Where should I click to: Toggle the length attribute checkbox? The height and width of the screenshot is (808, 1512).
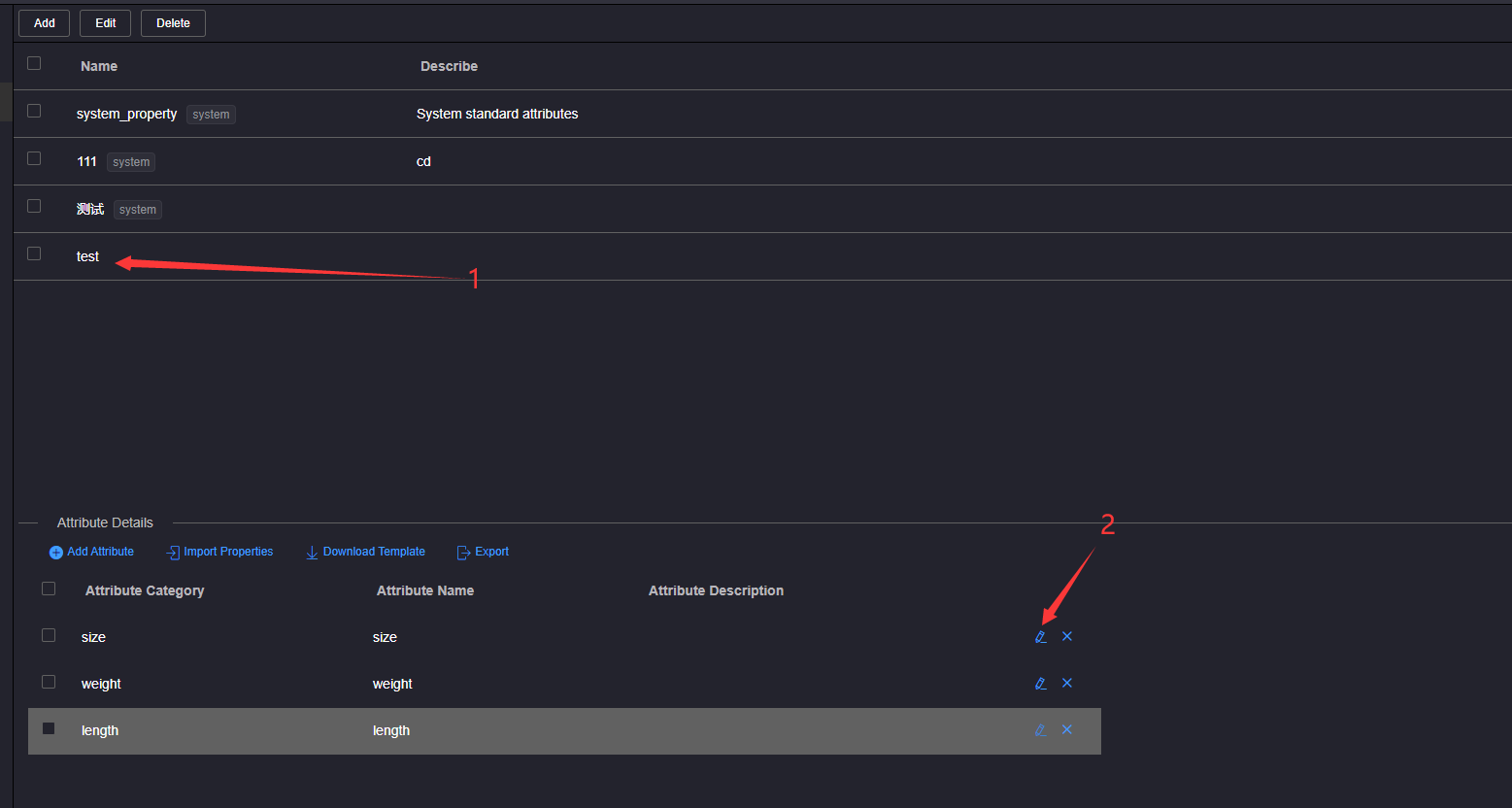[49, 728]
